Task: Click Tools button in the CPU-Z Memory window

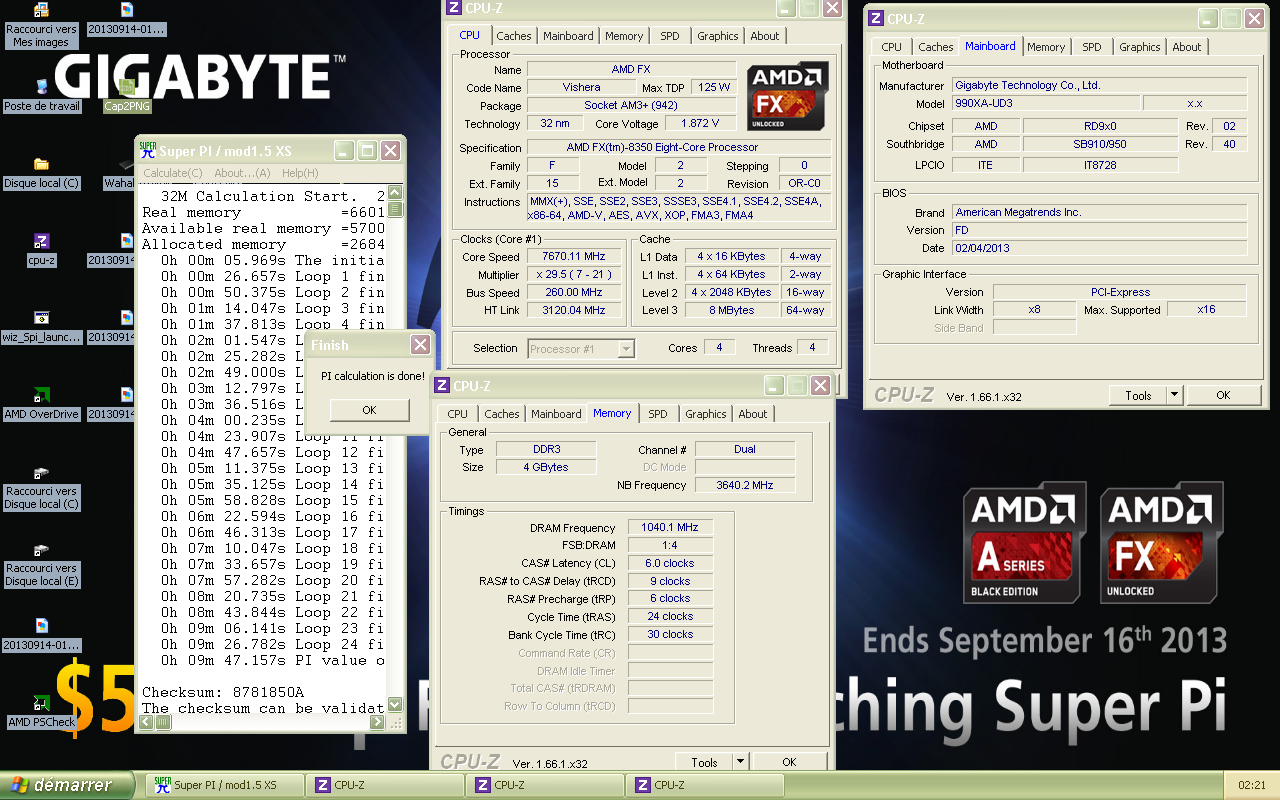Action: click(x=704, y=762)
